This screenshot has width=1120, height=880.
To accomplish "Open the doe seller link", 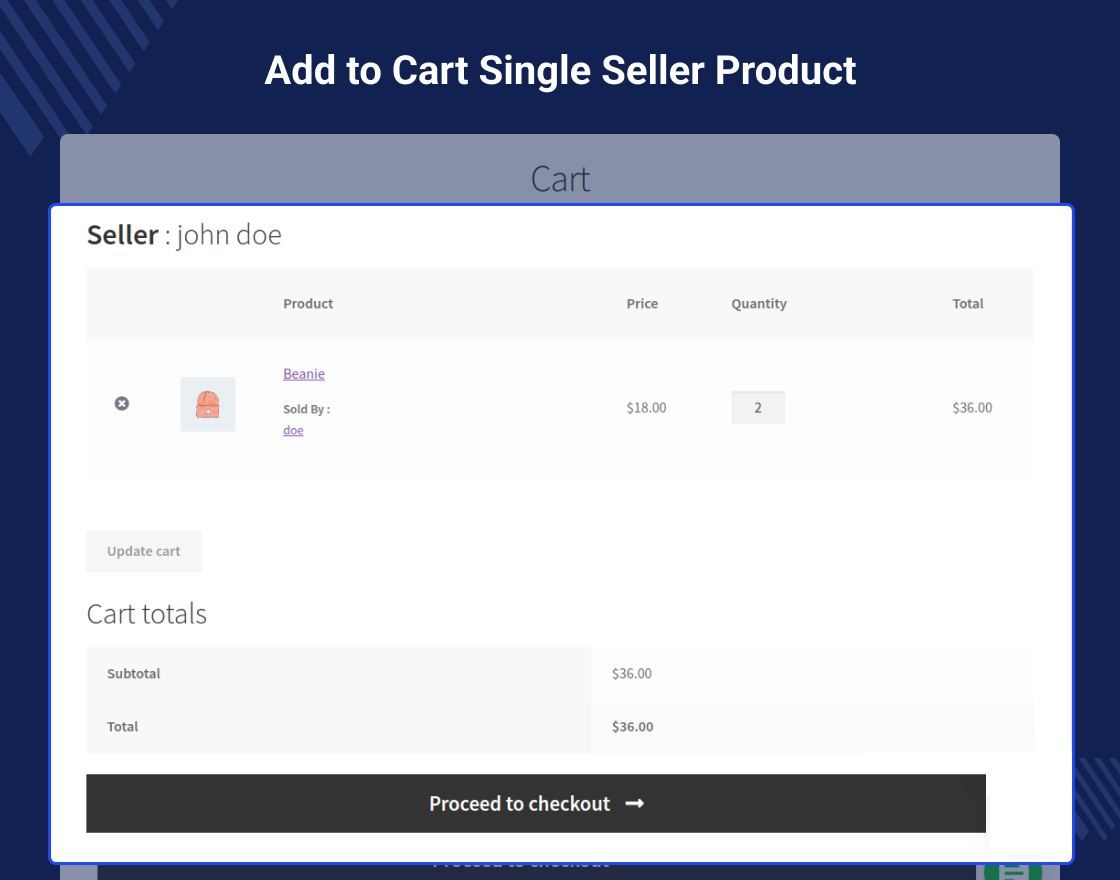I will (293, 430).
